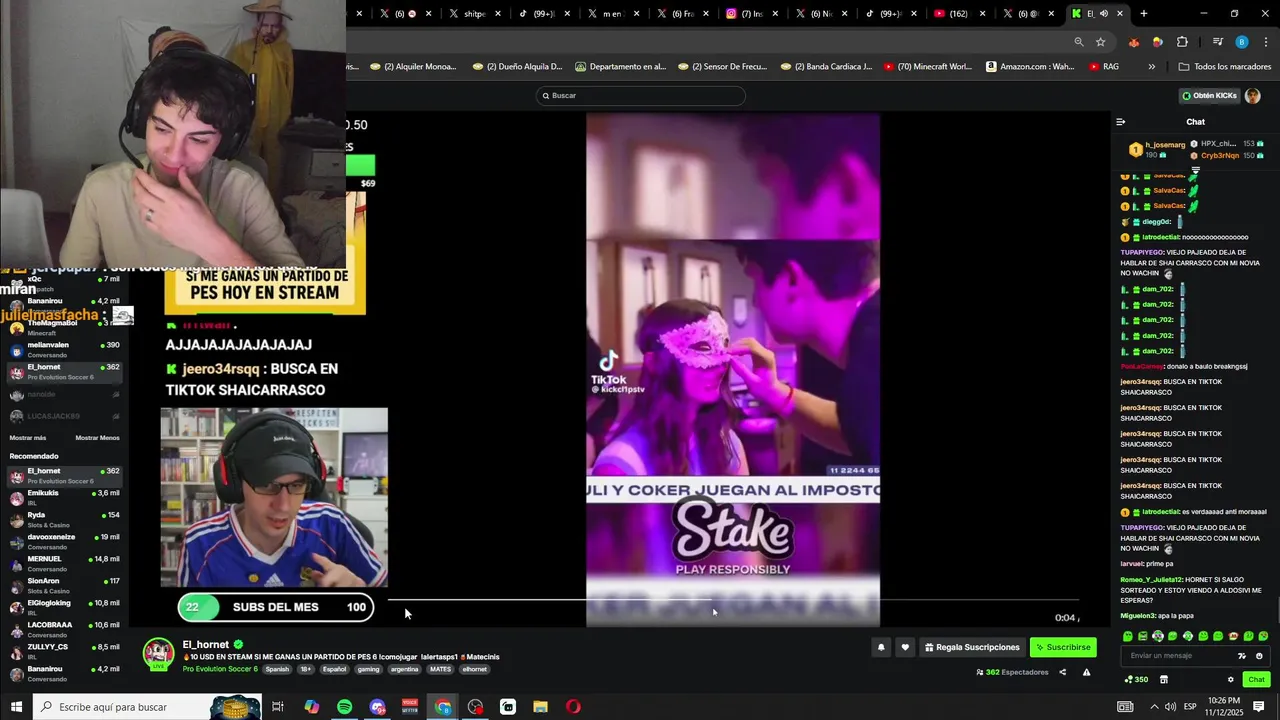Open Chrome extensions puzzle icon
The height and width of the screenshot is (720, 1280).
tap(1183, 42)
